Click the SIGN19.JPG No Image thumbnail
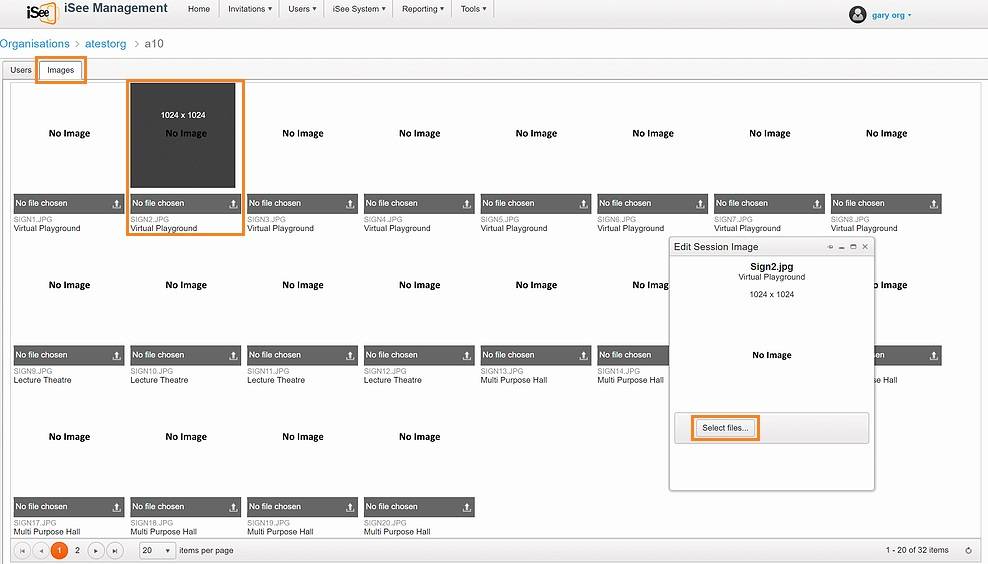The width and height of the screenshot is (988, 564). 303,439
